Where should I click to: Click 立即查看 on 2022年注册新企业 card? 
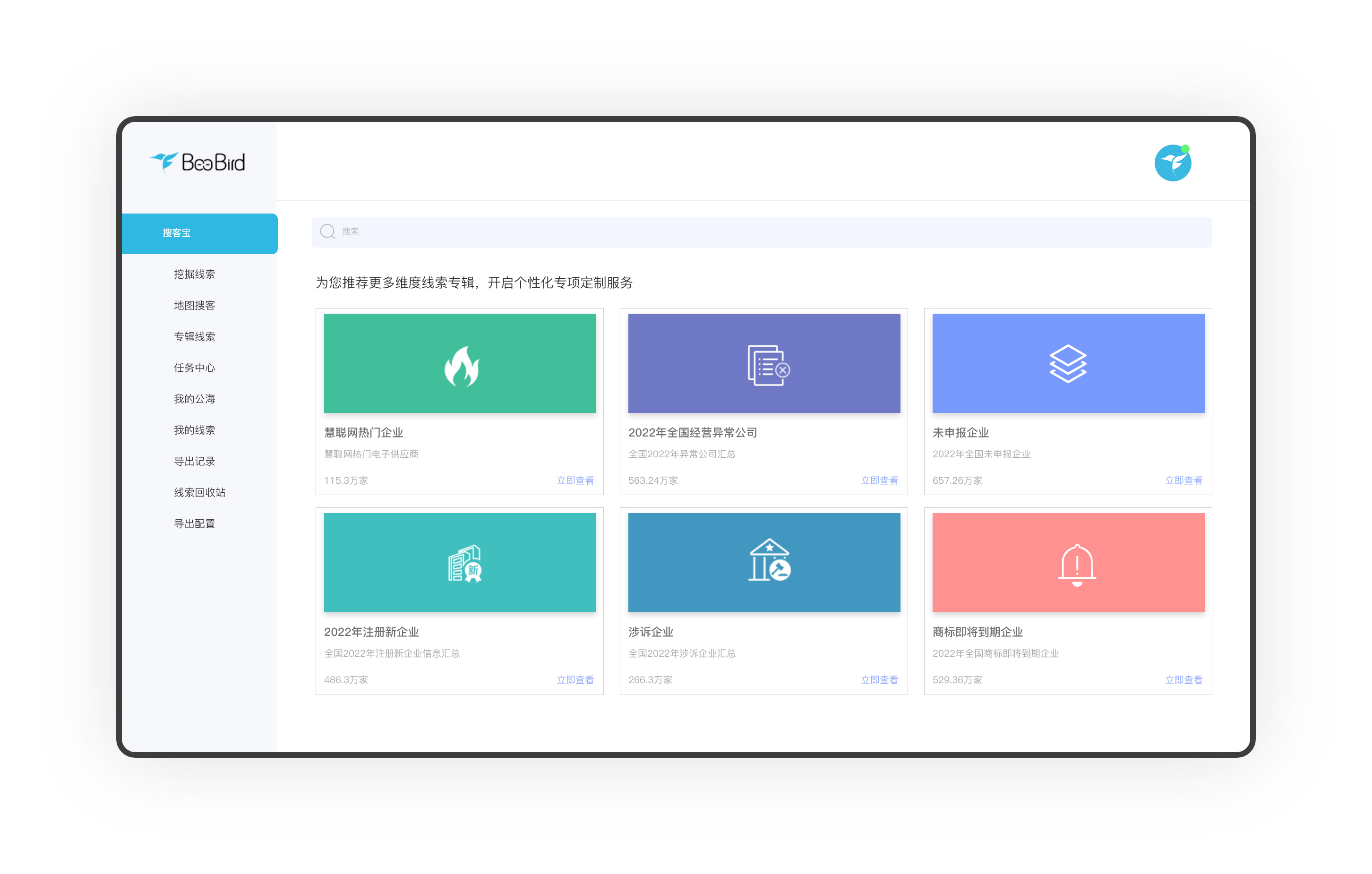pyautogui.click(x=575, y=680)
